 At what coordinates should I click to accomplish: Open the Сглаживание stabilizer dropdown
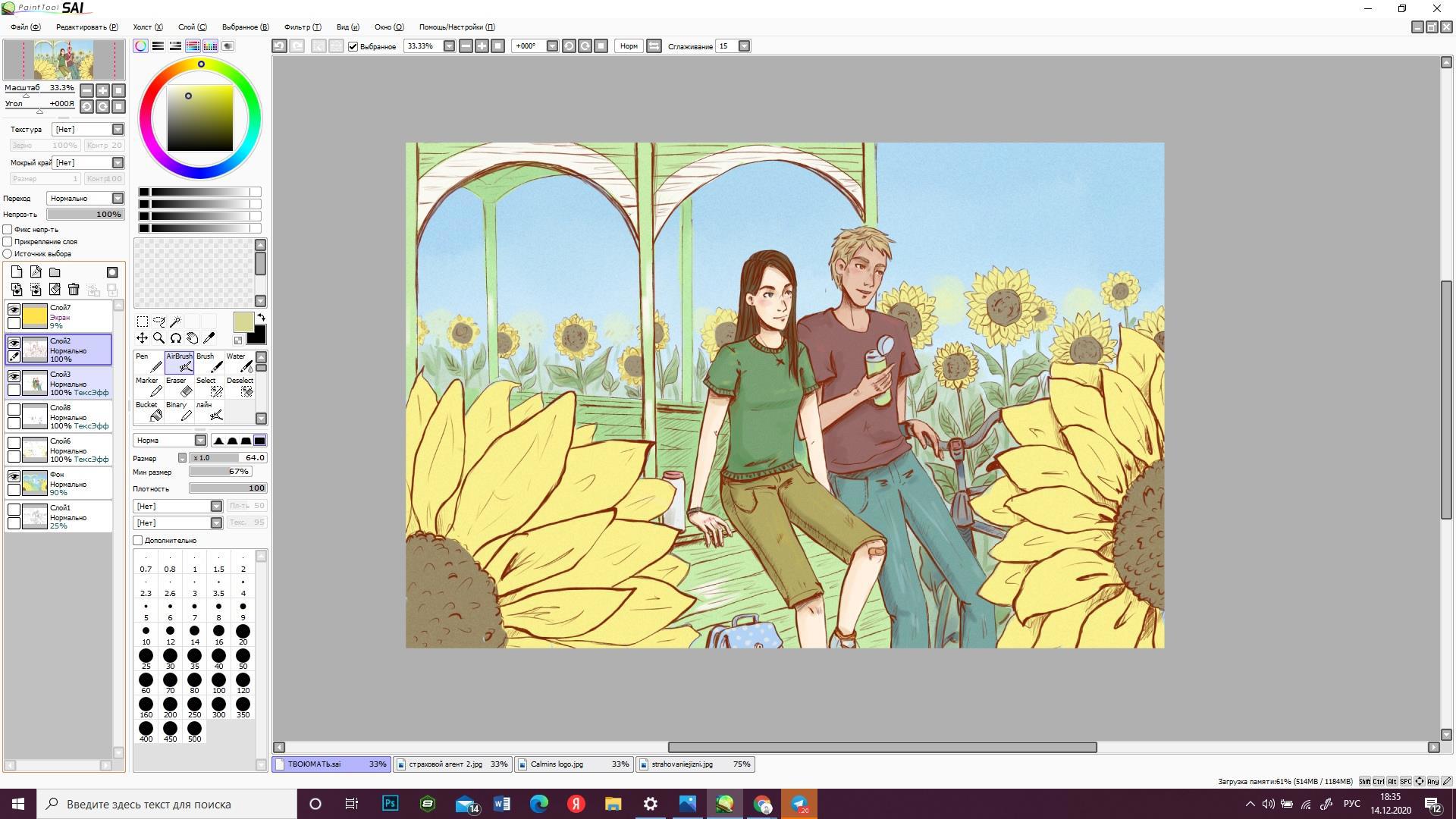pyautogui.click(x=744, y=46)
